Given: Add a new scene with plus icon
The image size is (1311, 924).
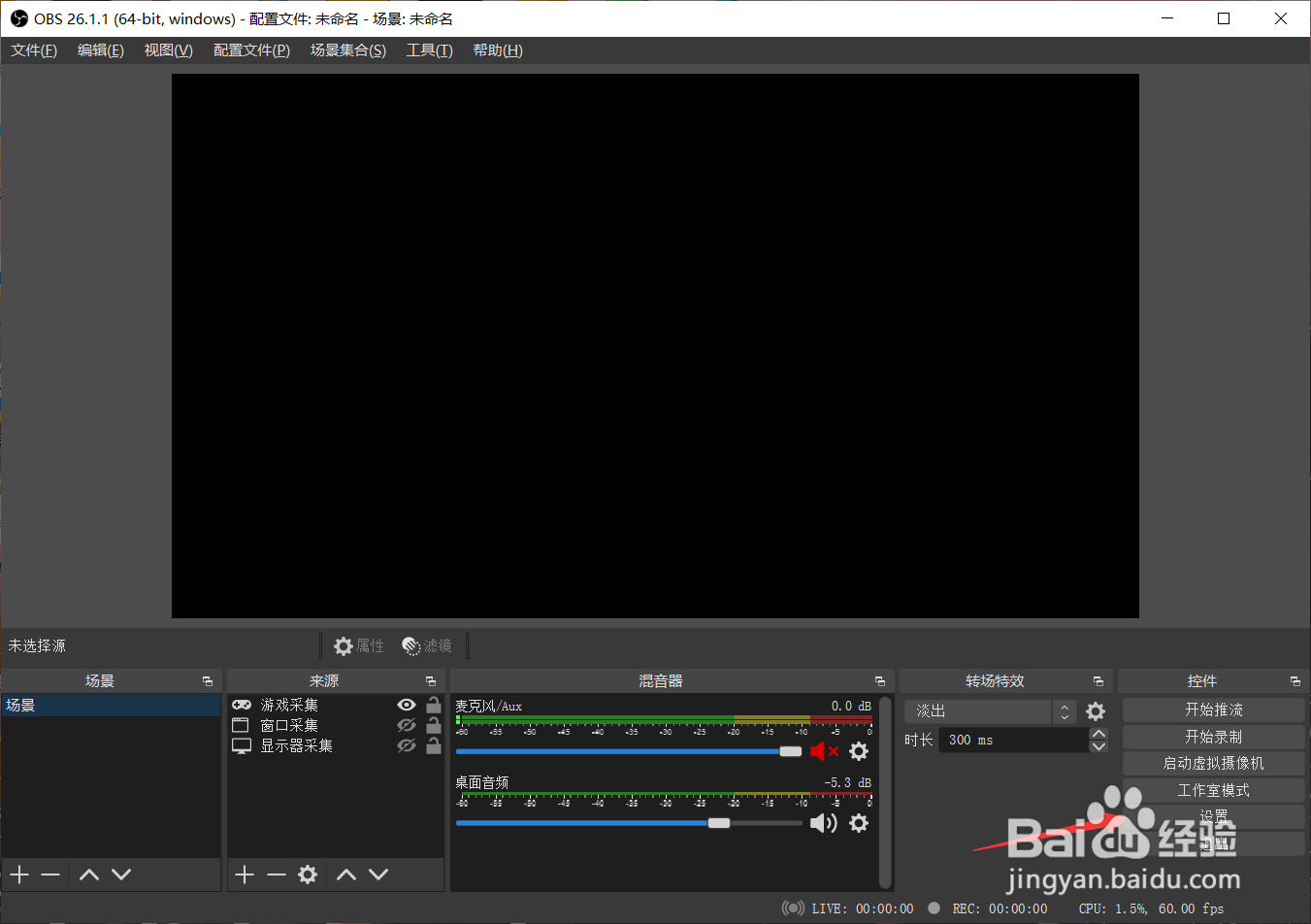Looking at the screenshot, I should 19,874.
